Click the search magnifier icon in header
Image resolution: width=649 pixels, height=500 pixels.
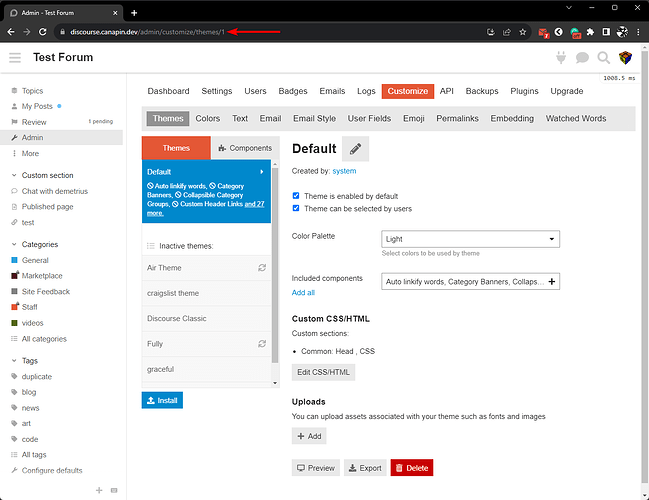pyautogui.click(x=603, y=58)
